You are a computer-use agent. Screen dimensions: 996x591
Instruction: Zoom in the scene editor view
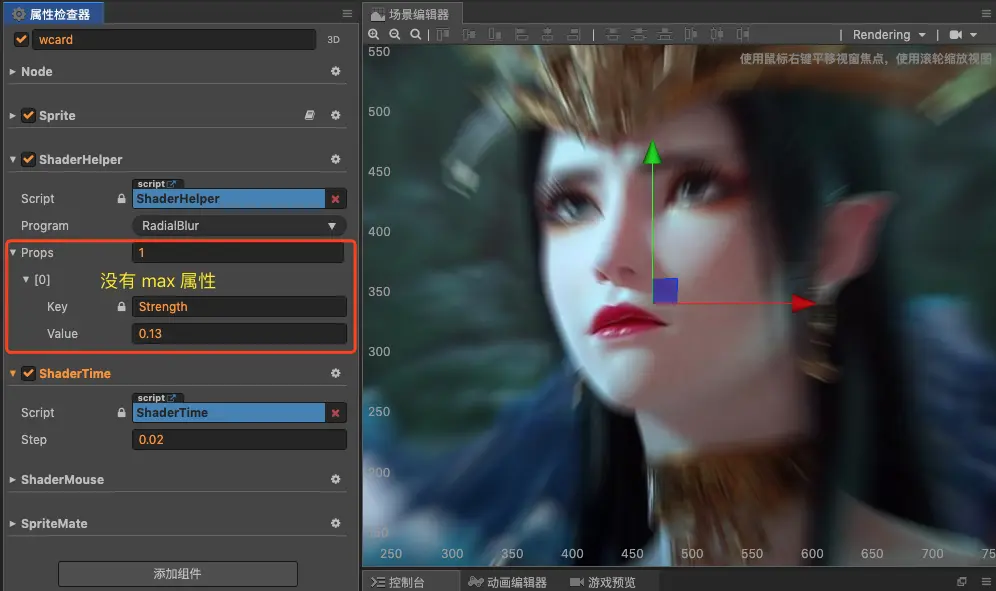click(374, 34)
